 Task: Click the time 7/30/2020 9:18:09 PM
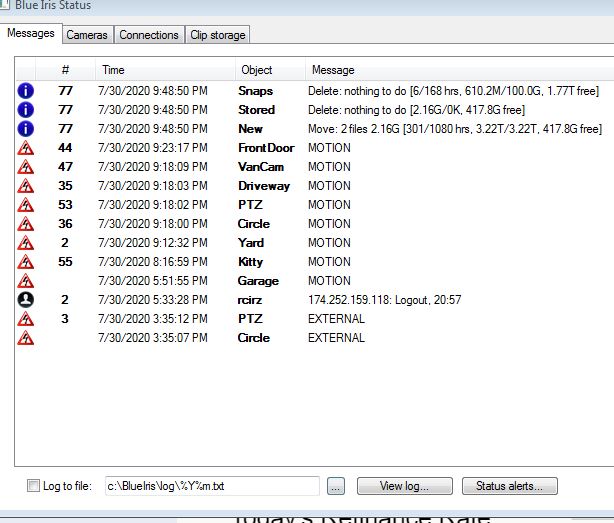(153, 167)
